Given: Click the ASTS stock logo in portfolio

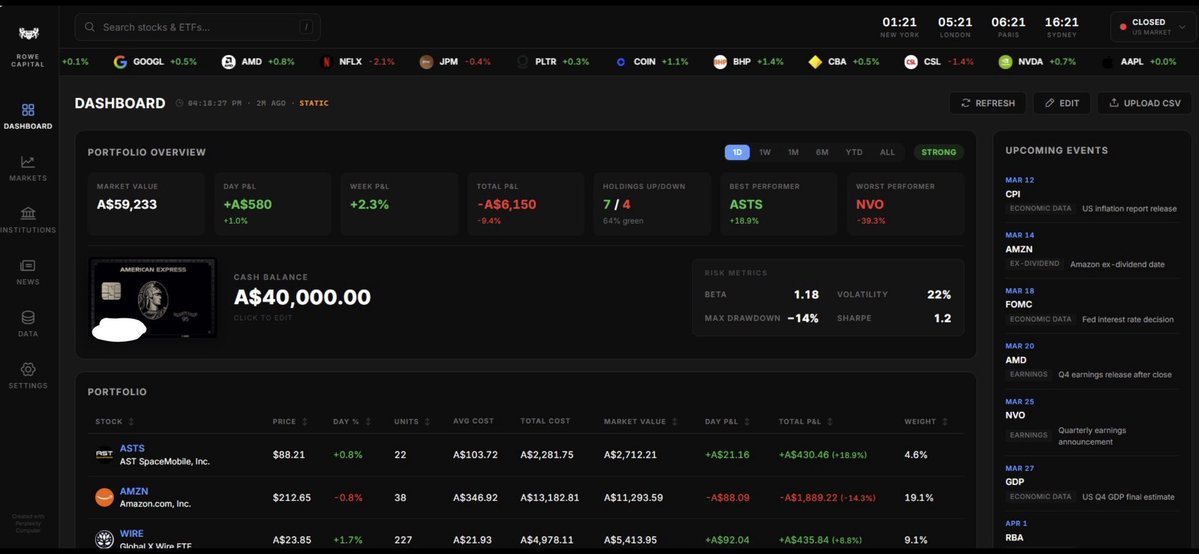Looking at the screenshot, I should click(x=104, y=455).
